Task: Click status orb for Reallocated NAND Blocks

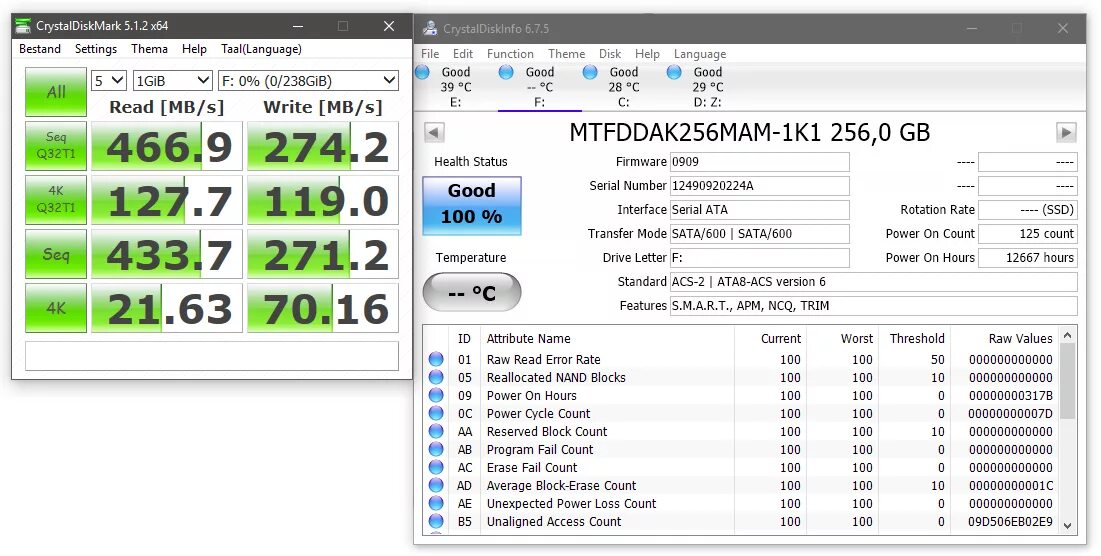Action: (436, 378)
